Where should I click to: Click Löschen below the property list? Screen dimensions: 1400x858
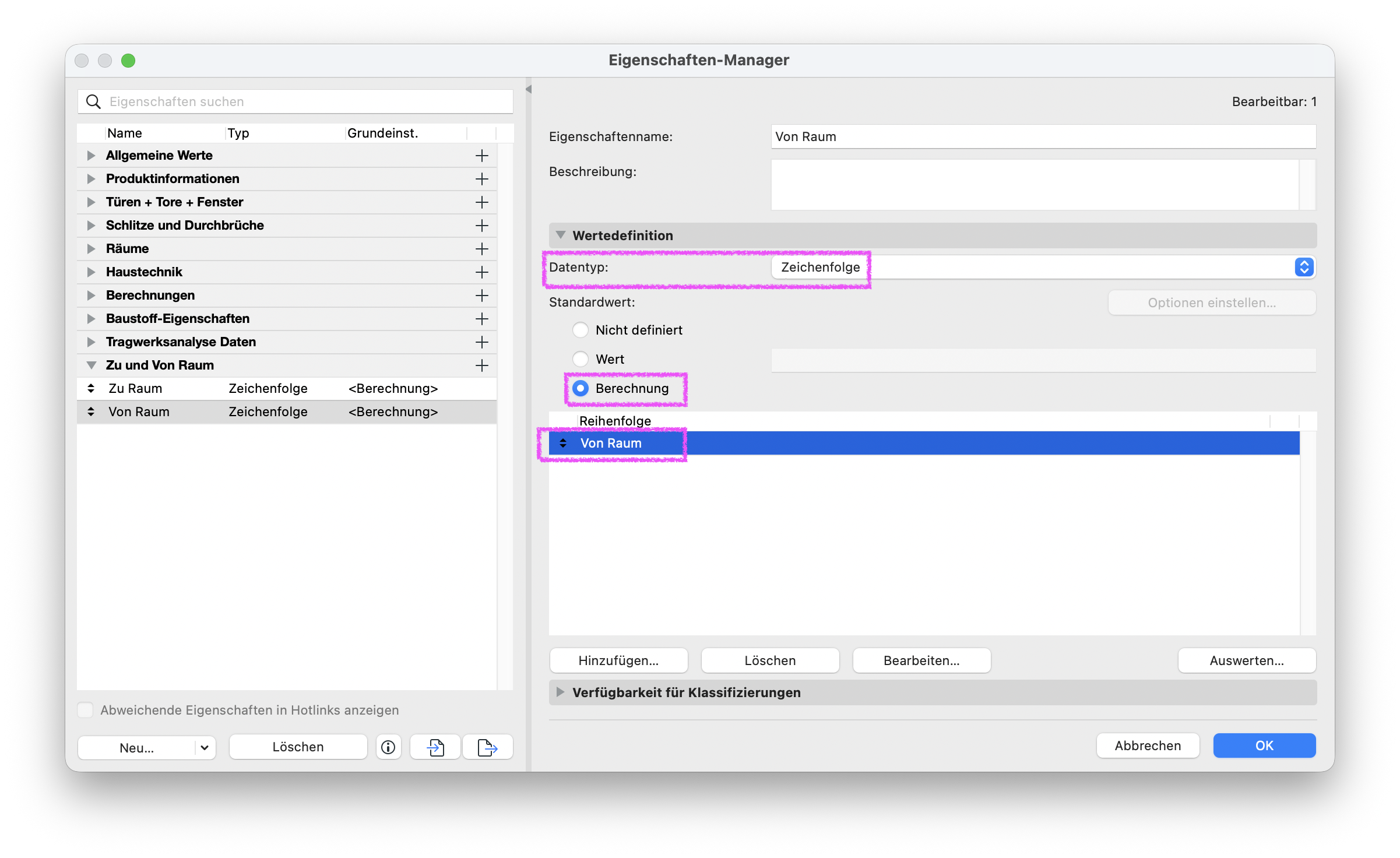pyautogui.click(x=298, y=747)
